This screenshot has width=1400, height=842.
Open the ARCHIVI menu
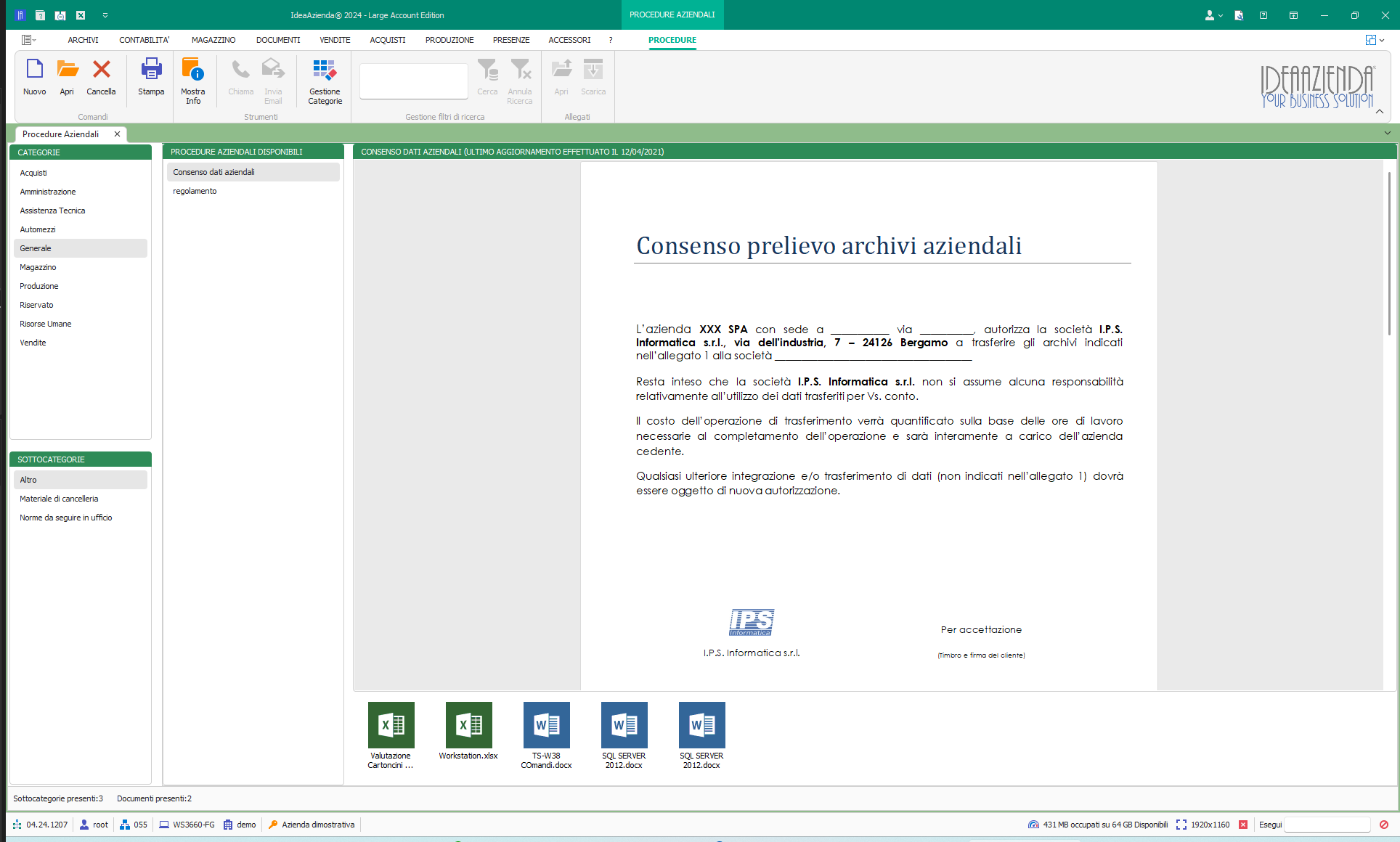[83, 40]
